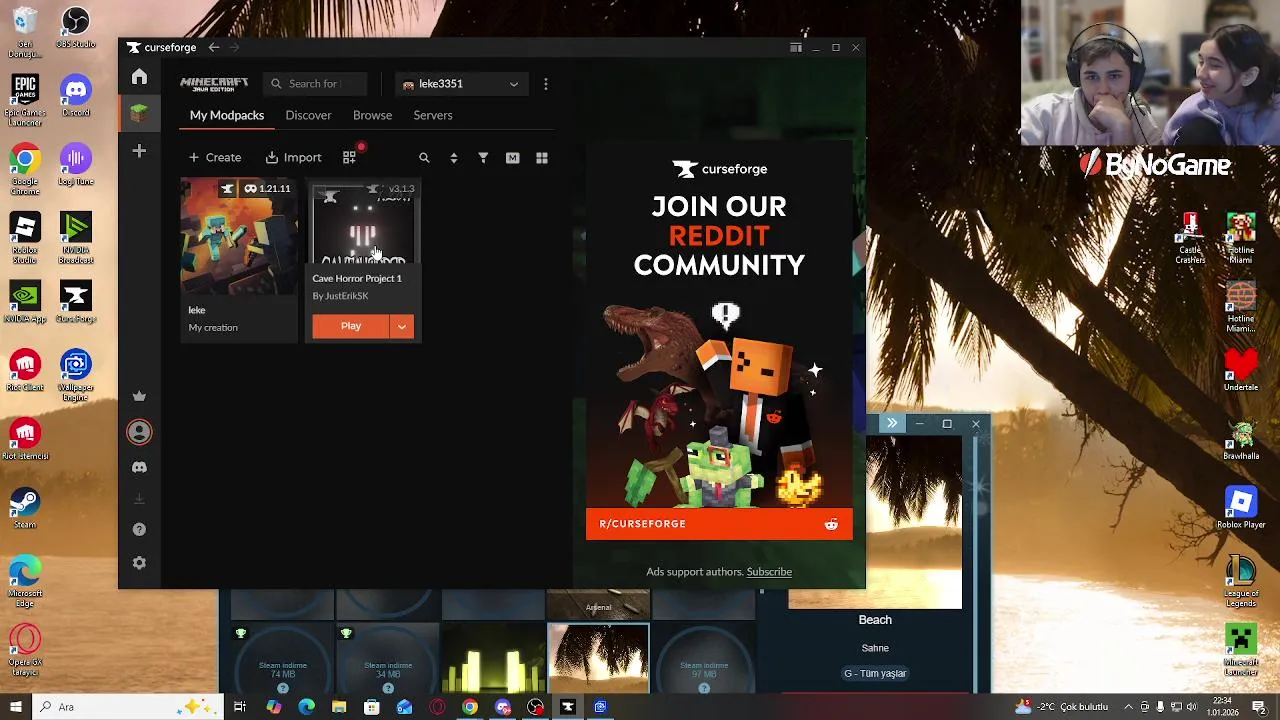The height and width of the screenshot is (720, 1280).
Task: Expand the Play button dropdown arrow
Action: (402, 326)
